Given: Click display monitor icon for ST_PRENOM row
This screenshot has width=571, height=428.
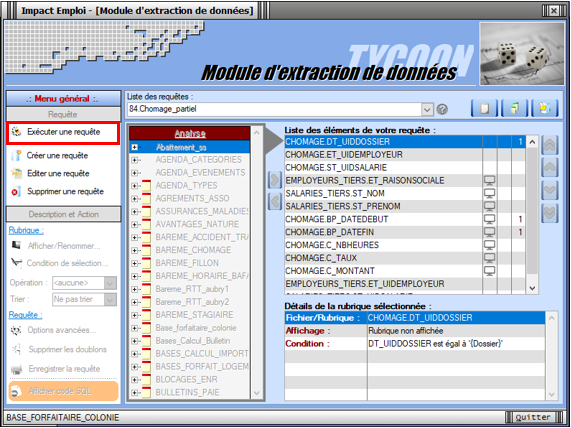Looking at the screenshot, I should [x=490, y=206].
